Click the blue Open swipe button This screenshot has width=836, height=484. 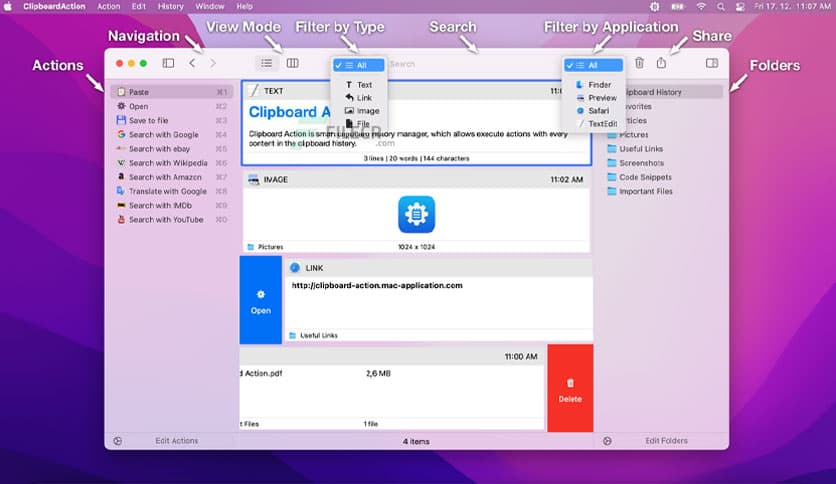pos(261,300)
